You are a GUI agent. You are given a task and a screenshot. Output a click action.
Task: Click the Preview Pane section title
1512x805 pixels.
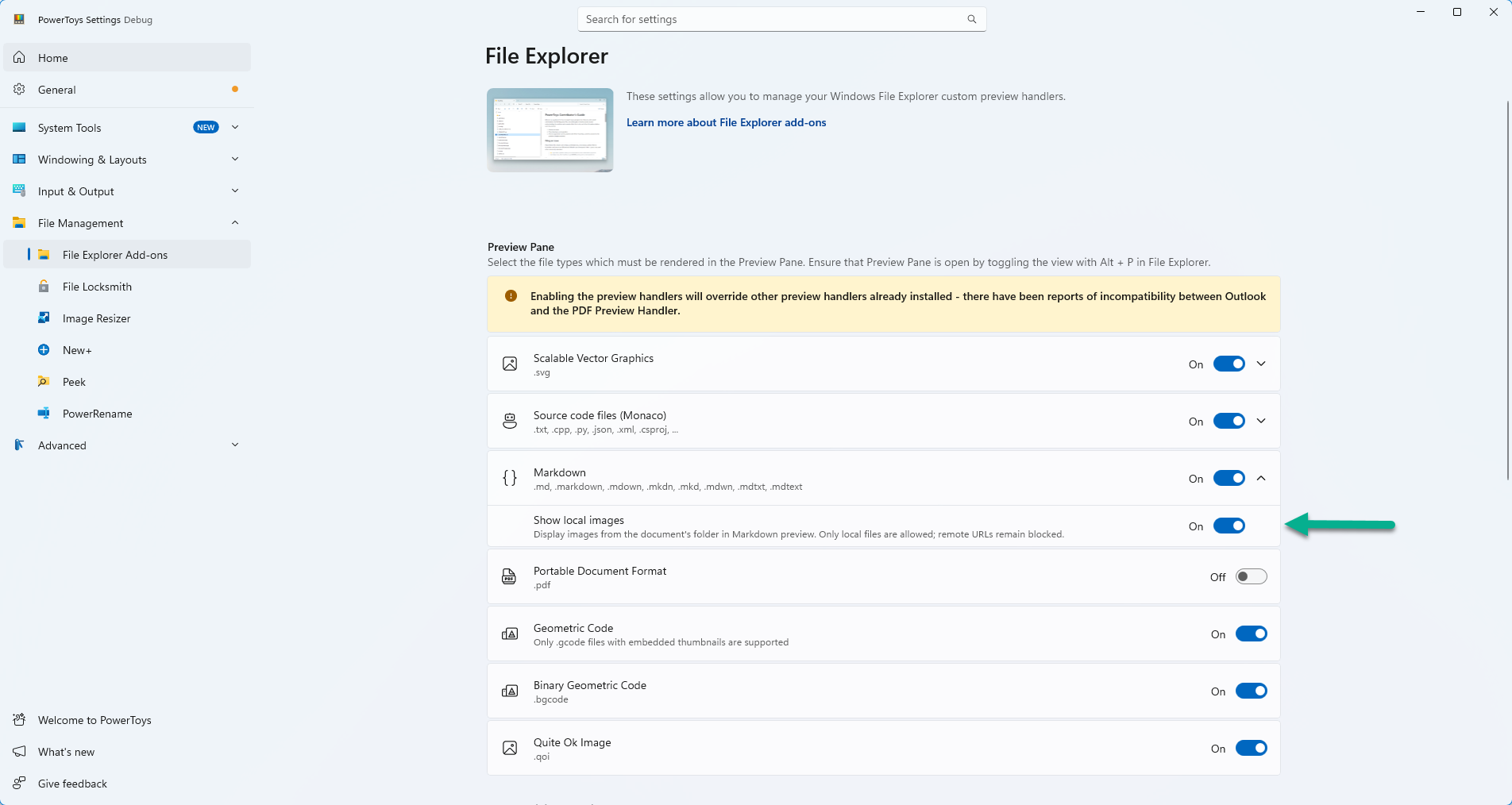tap(521, 247)
